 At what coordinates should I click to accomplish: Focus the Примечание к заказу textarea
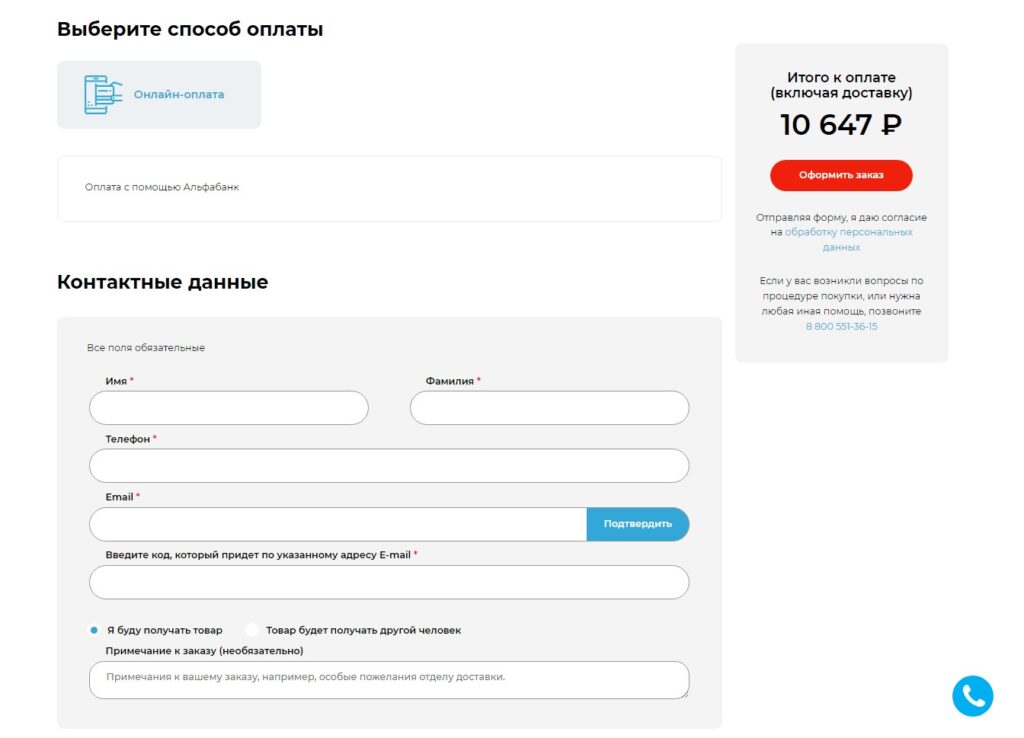tap(389, 680)
